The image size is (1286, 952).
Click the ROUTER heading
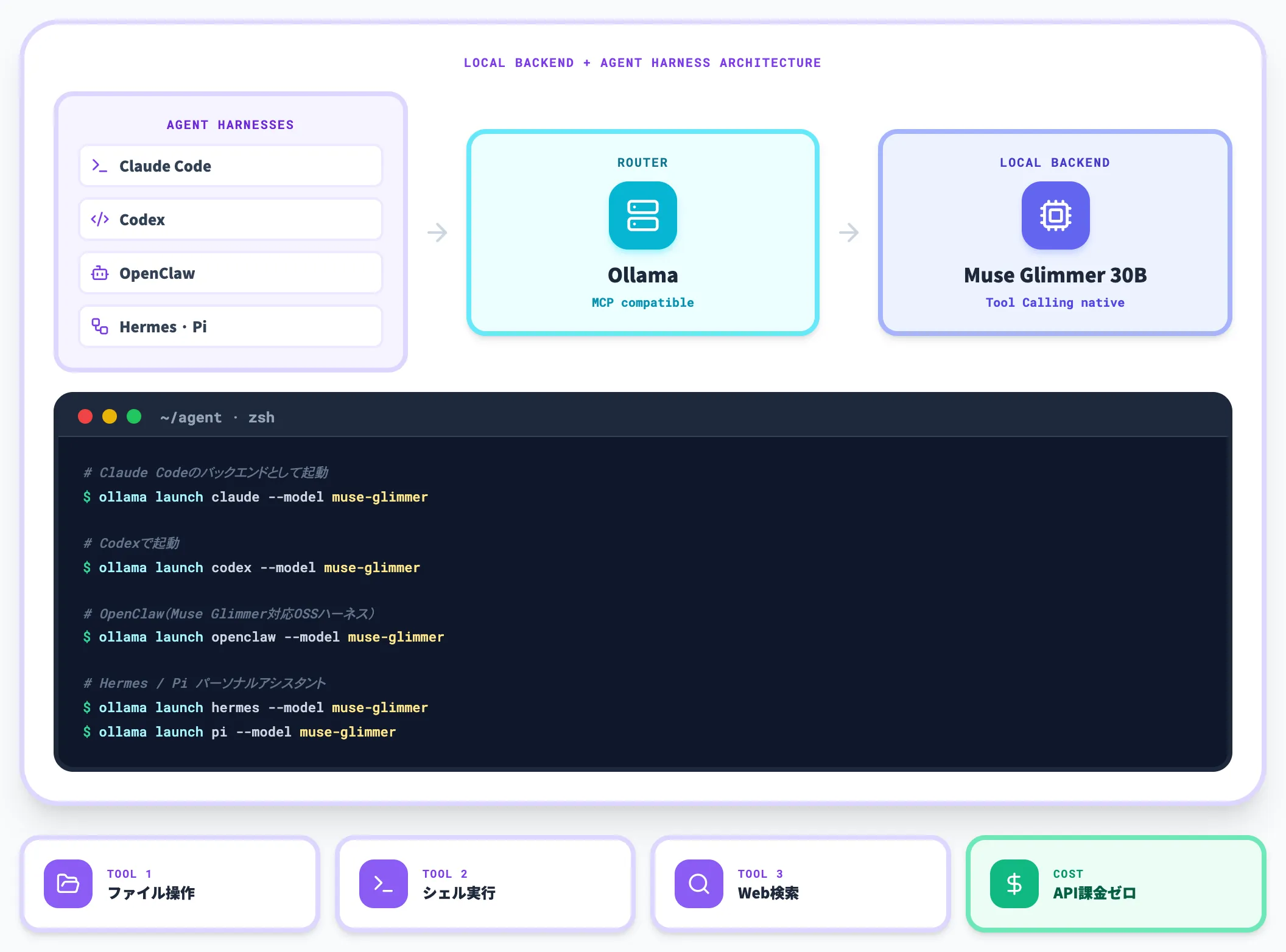pos(642,163)
